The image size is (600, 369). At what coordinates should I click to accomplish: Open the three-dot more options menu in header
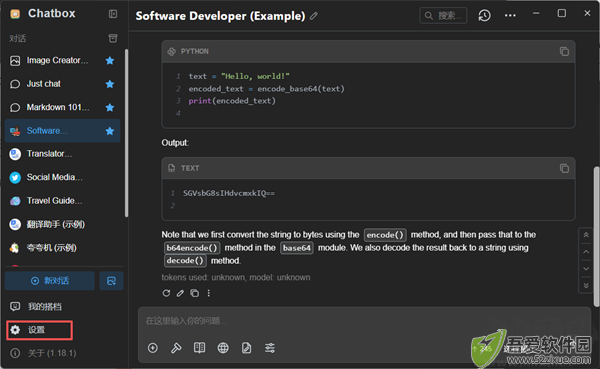pyautogui.click(x=510, y=16)
